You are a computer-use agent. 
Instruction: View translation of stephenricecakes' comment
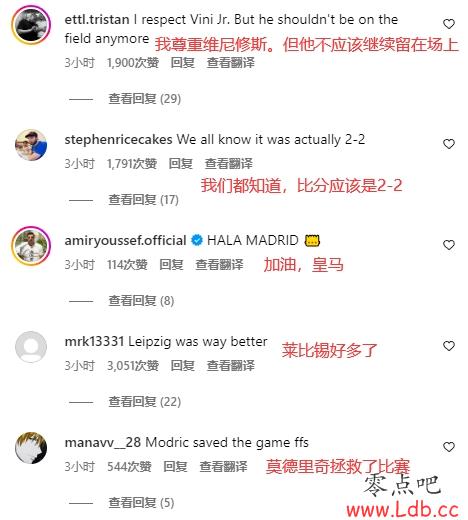point(228,164)
